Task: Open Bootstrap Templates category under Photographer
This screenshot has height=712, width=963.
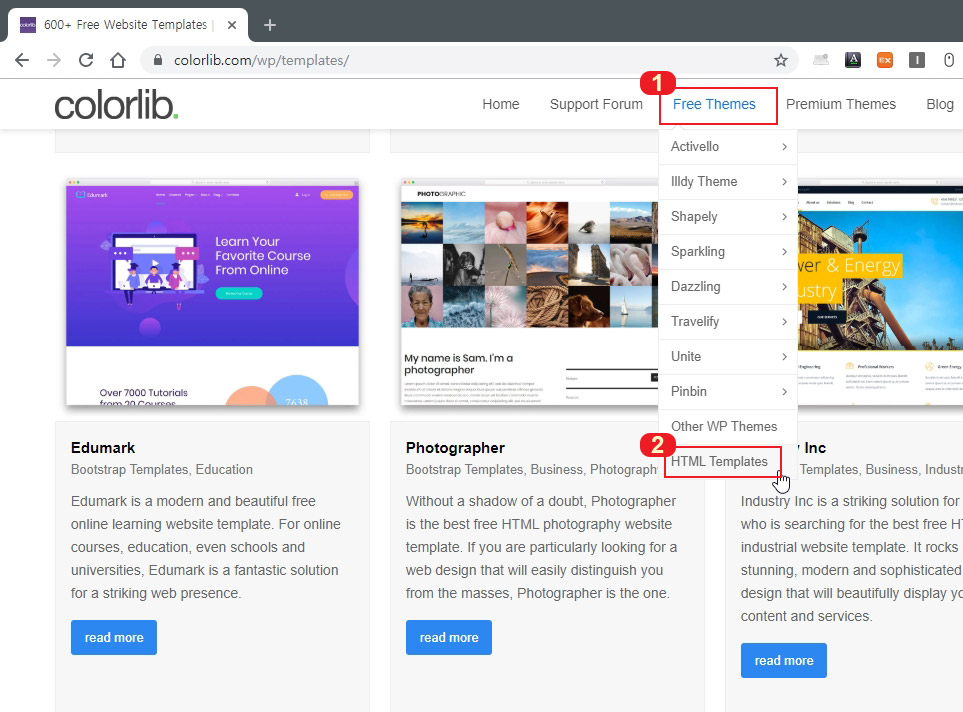Action: (x=464, y=469)
